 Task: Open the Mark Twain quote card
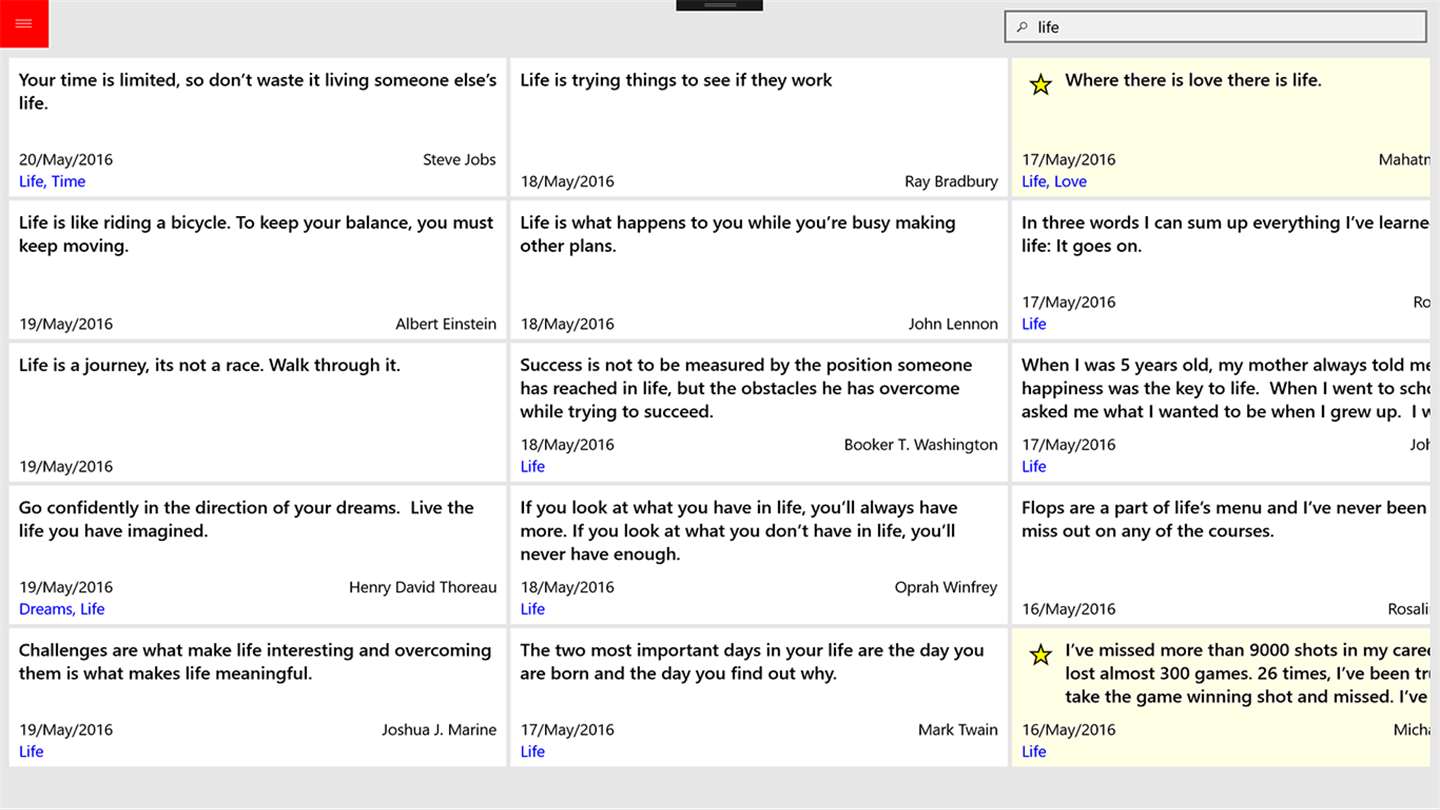point(758,690)
